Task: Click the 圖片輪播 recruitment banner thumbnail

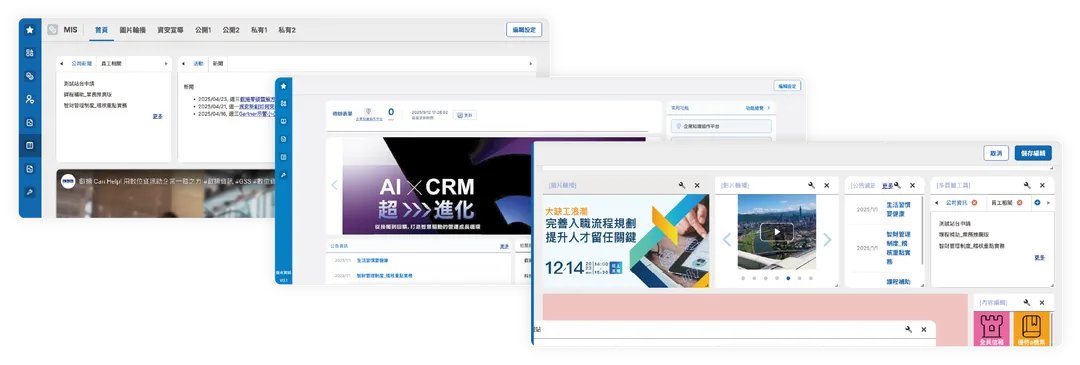Action: pyautogui.click(x=625, y=241)
